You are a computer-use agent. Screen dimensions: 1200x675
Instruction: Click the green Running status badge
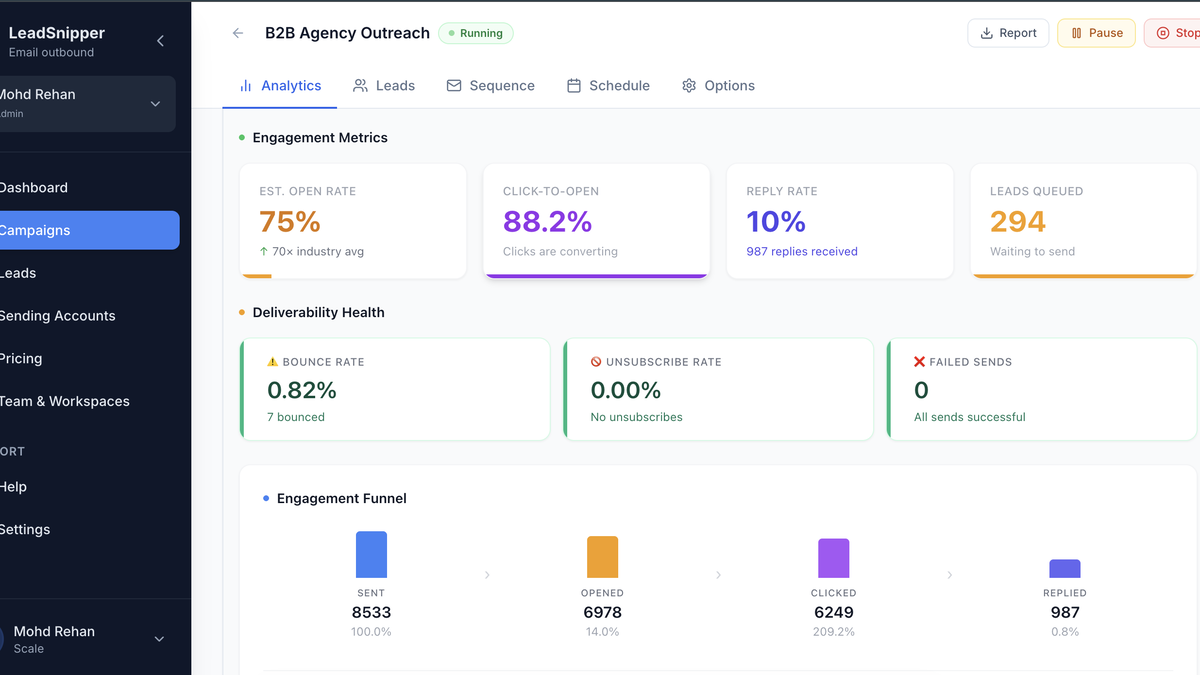(x=476, y=33)
